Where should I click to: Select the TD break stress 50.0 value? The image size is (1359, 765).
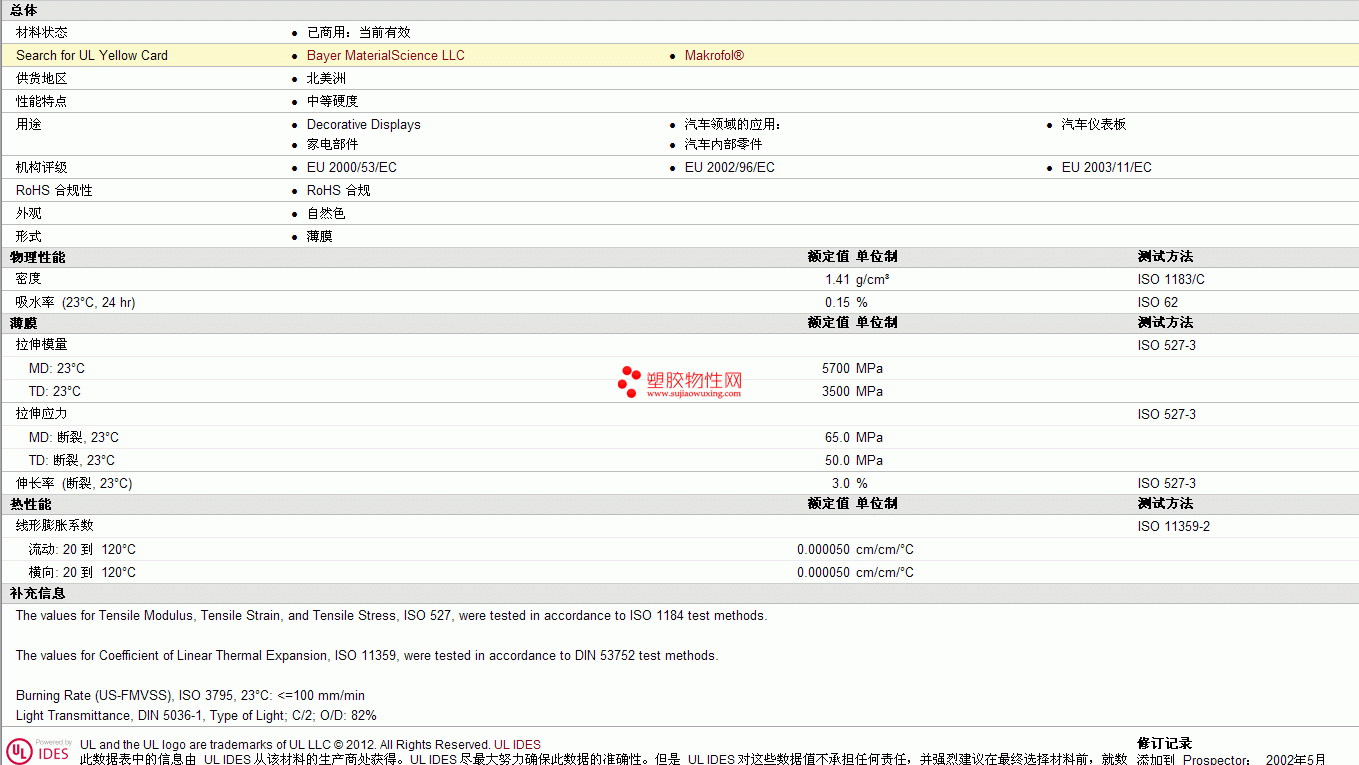point(837,460)
